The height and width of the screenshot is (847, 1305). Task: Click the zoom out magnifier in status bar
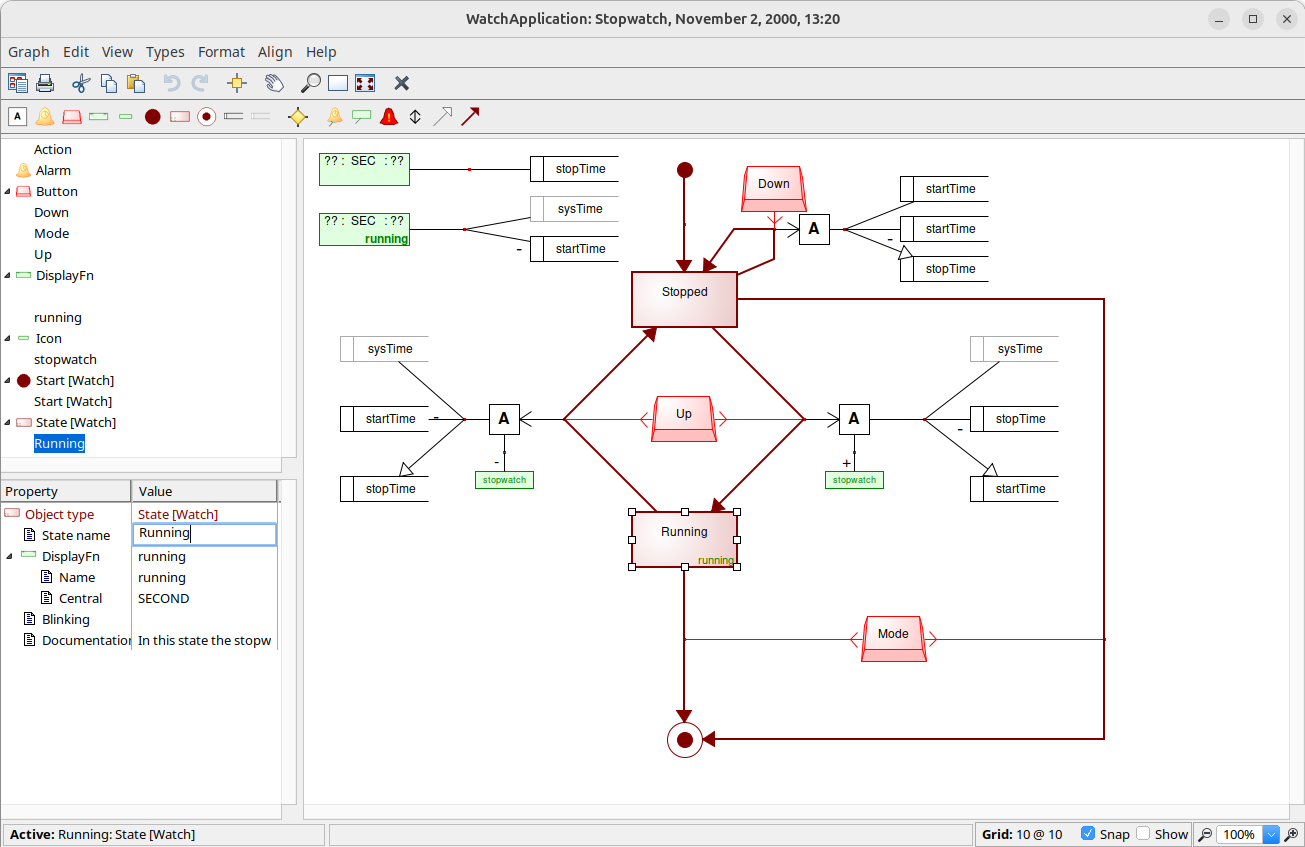click(1205, 834)
